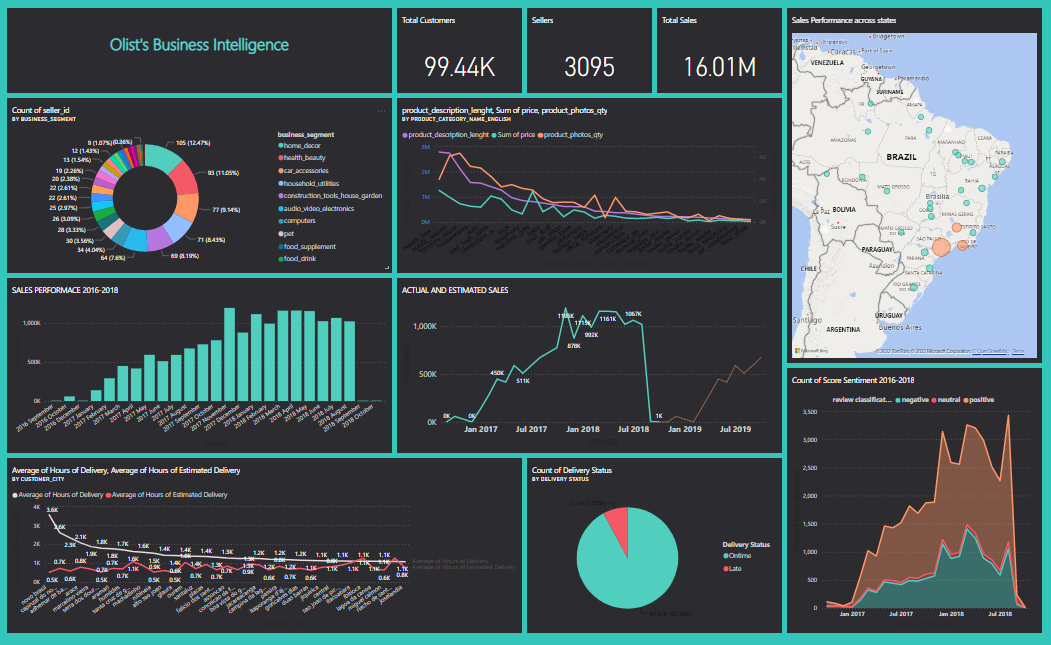Click the Total Customers card showing 99.44K

tap(459, 51)
